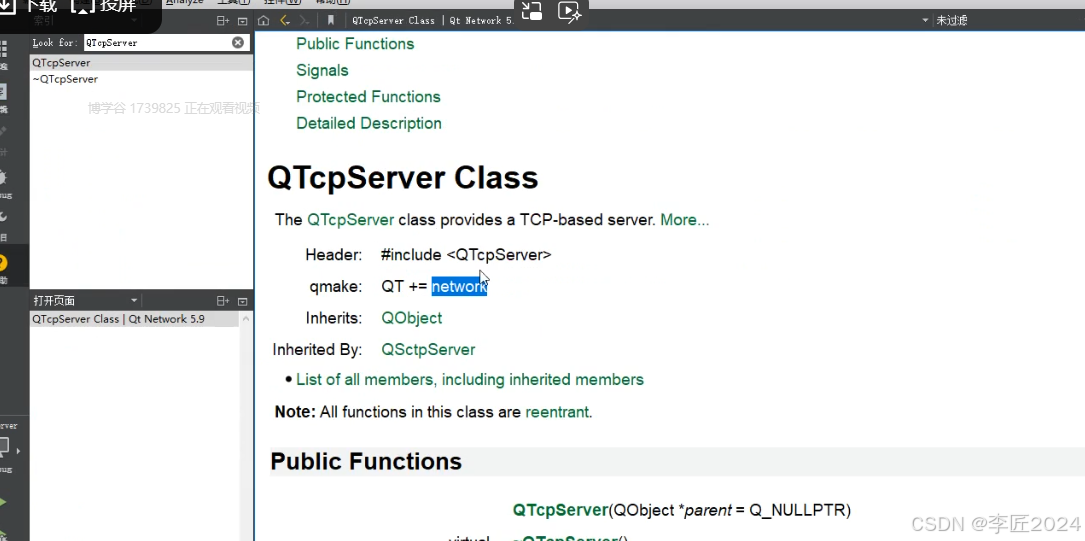Screen dimensions: 1085x541
Task: Close the 打开页面 panel
Action: 242,301
